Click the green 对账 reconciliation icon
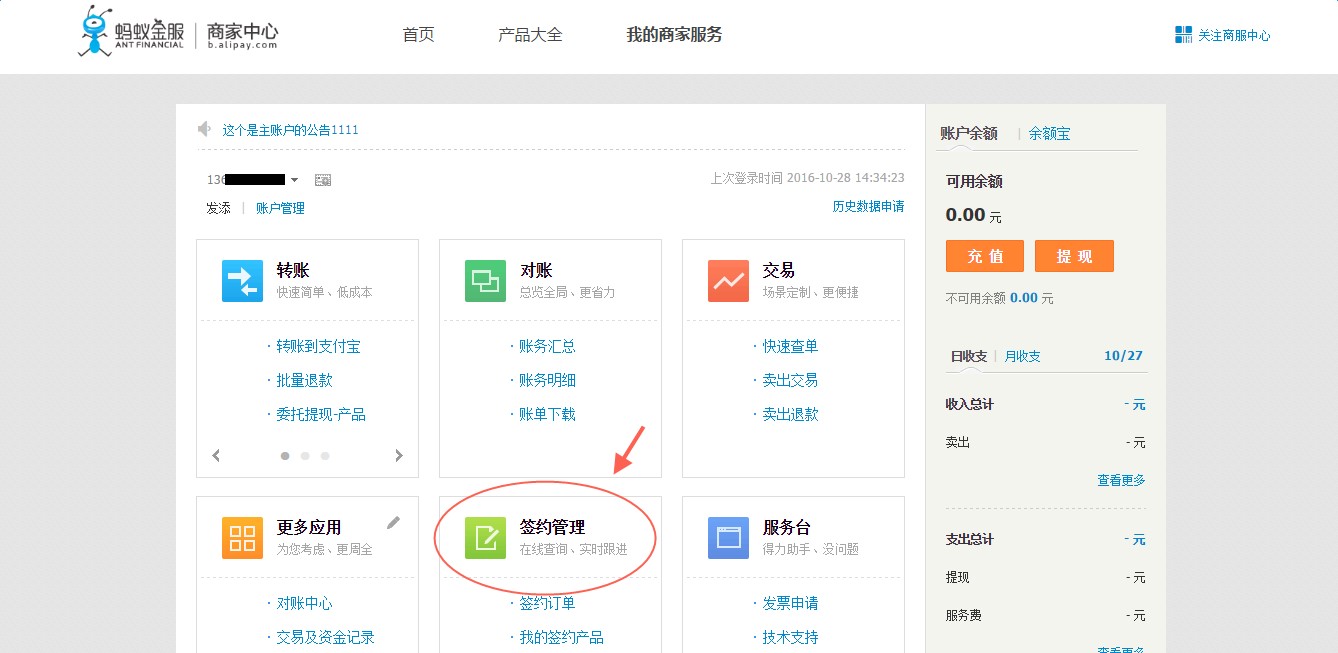1338x653 pixels. click(x=485, y=281)
